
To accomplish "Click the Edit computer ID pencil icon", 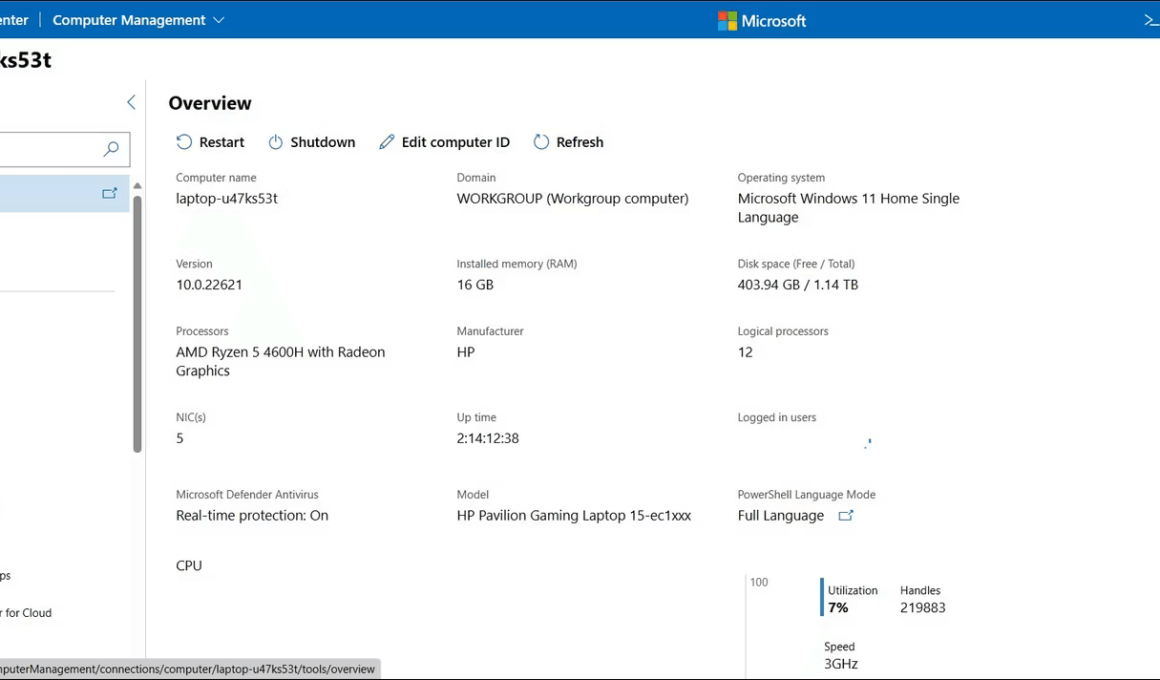I will pos(386,142).
